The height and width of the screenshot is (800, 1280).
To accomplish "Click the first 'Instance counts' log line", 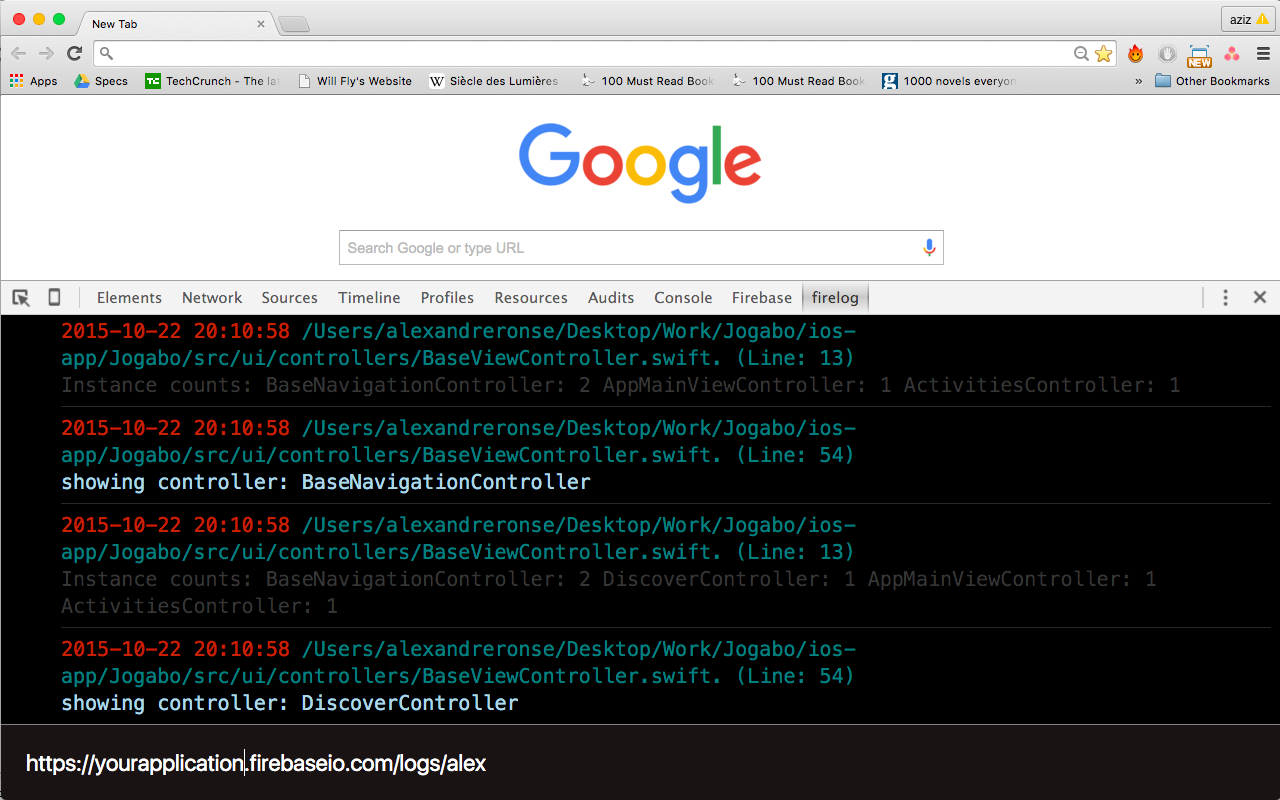I will (x=621, y=385).
